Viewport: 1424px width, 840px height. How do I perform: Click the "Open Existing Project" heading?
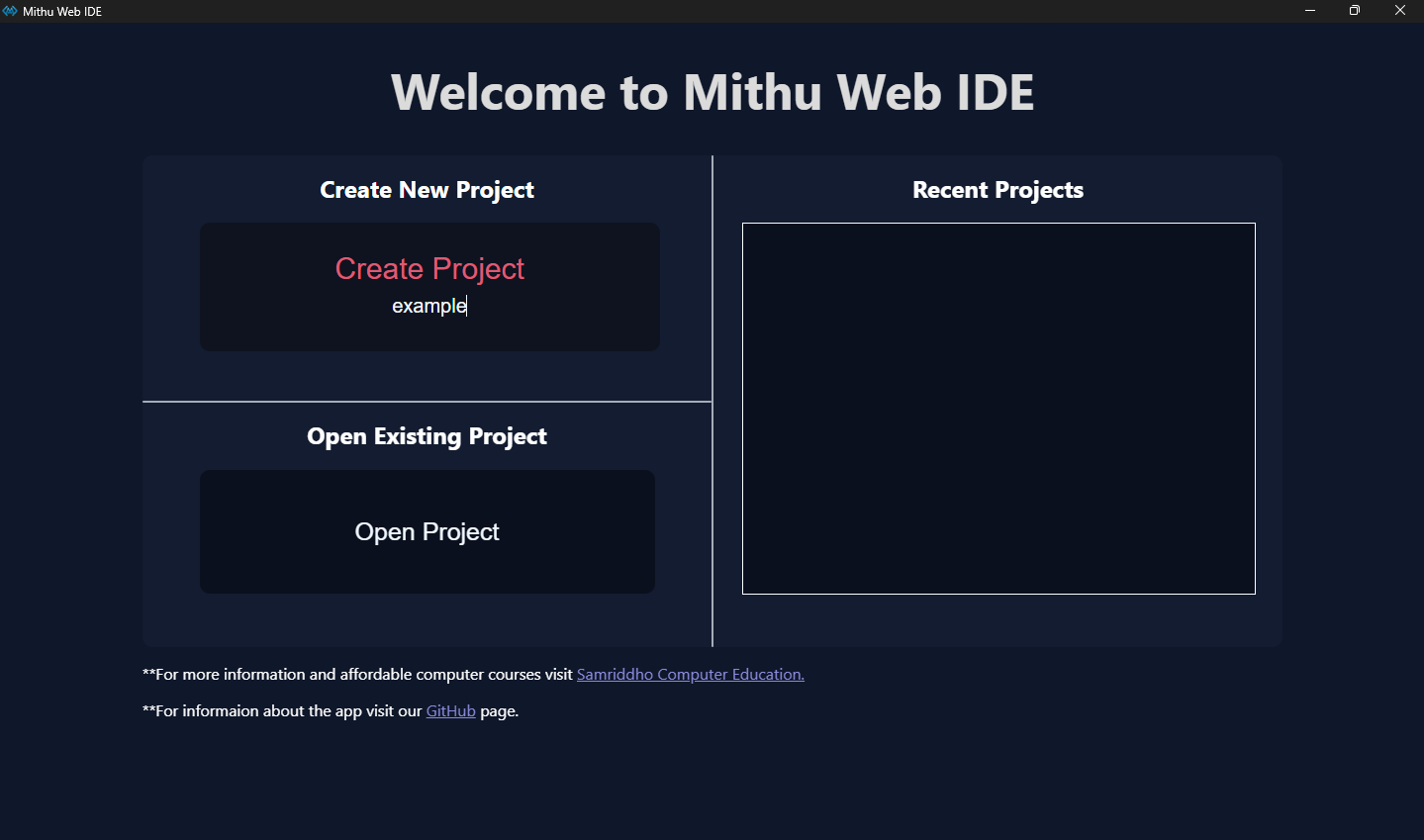pyautogui.click(x=427, y=436)
